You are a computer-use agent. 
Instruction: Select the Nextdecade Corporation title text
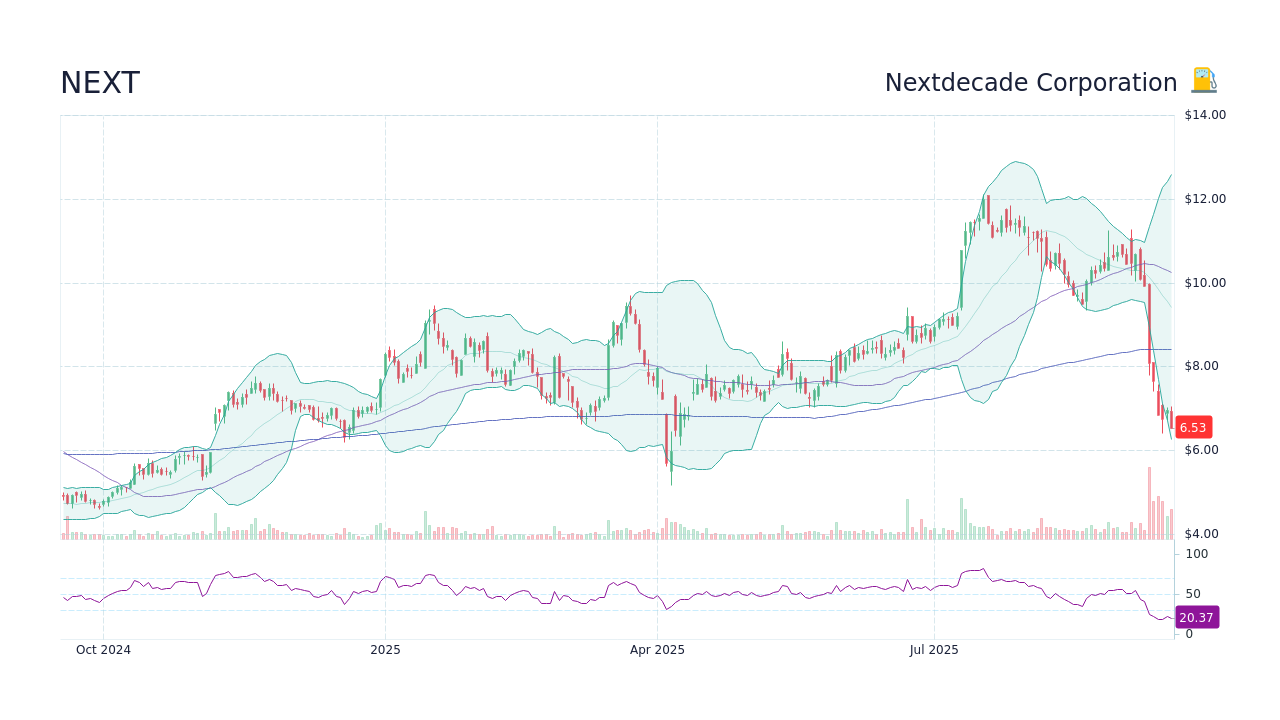click(x=1031, y=82)
